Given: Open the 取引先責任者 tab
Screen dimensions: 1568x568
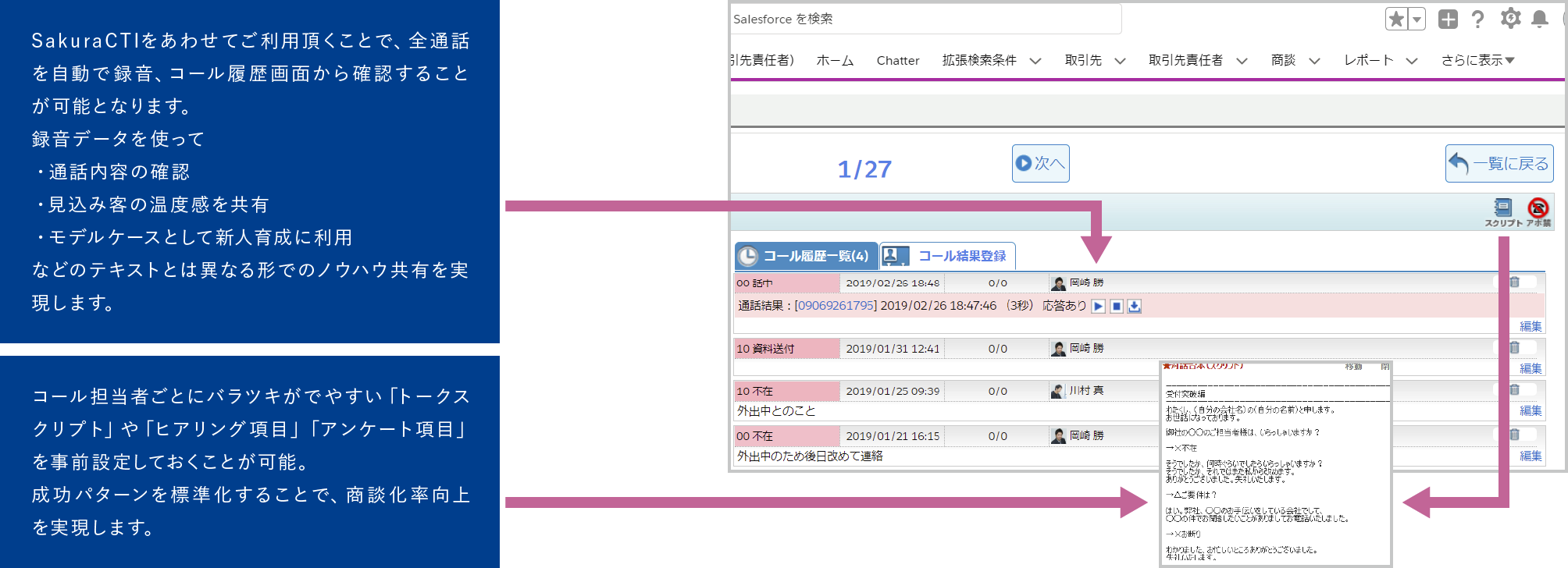Looking at the screenshot, I should click(1185, 60).
